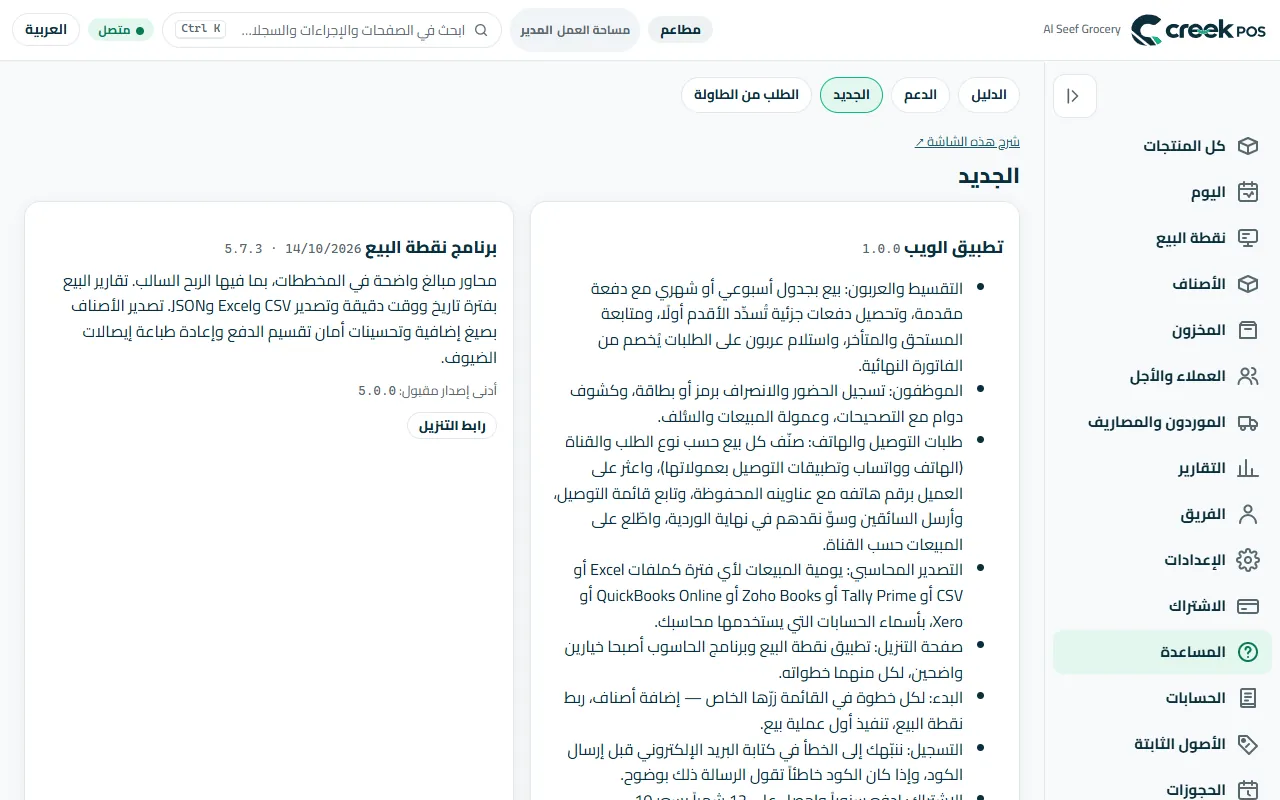Select the الجديد tab

point(851,95)
